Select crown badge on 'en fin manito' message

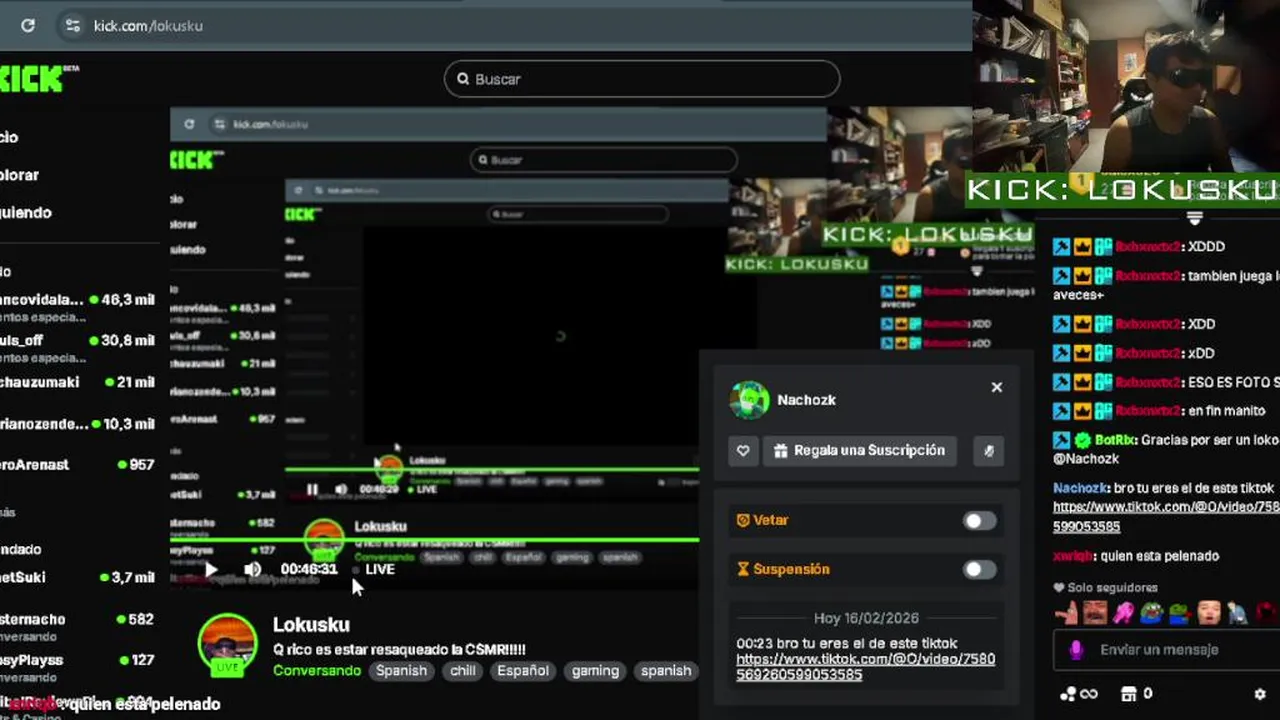coord(1082,411)
